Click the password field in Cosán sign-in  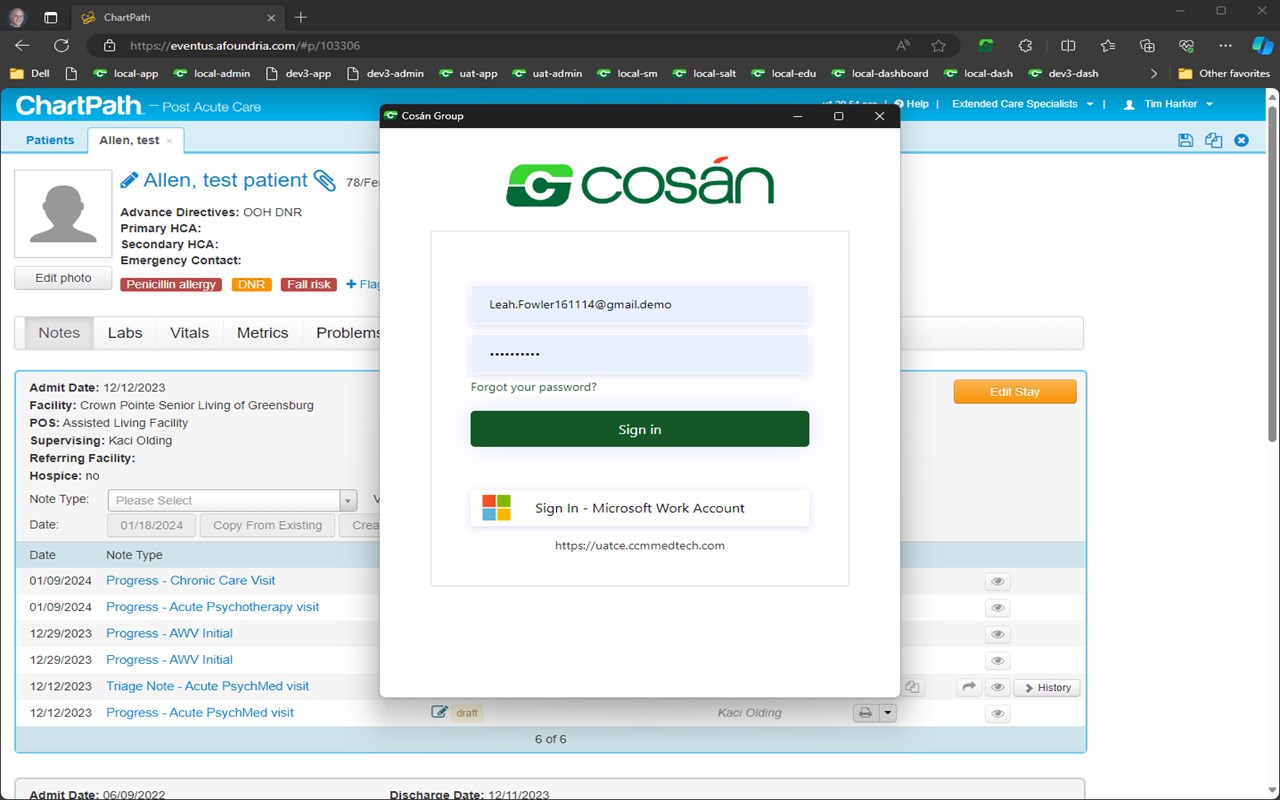coord(640,354)
